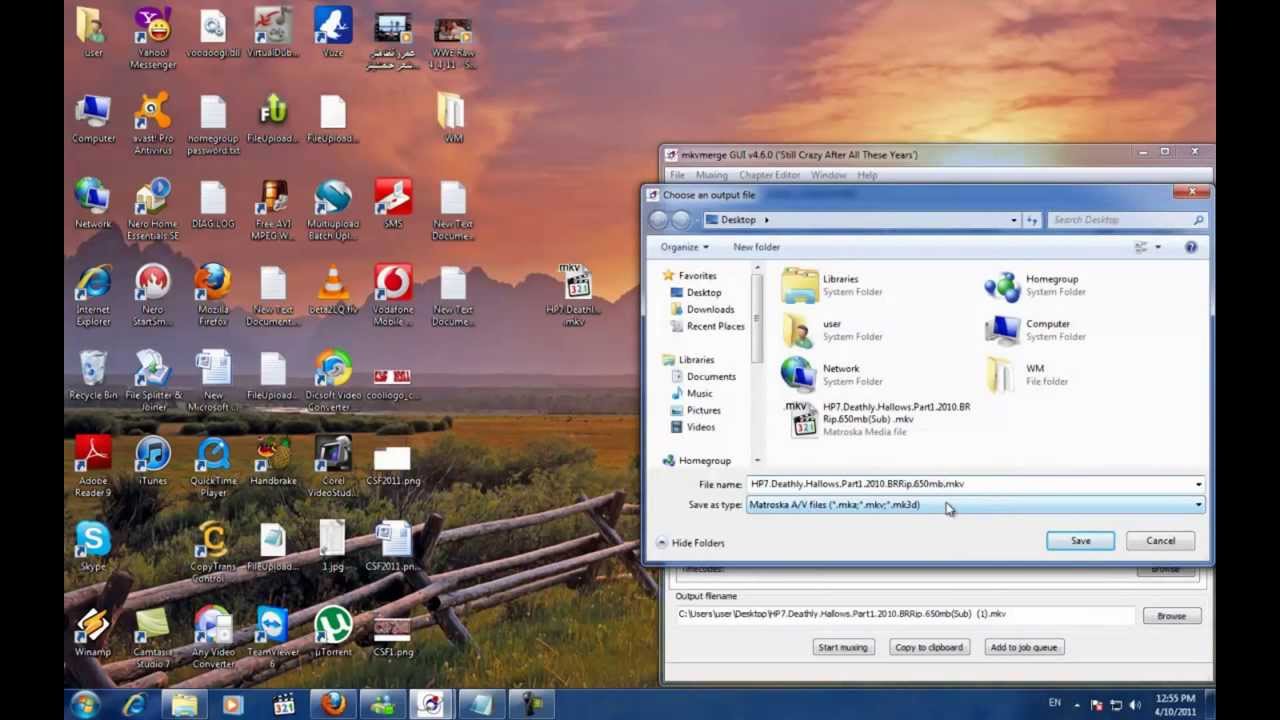
Task: Open the Dicsoft Video Converter icon
Action: point(333,381)
